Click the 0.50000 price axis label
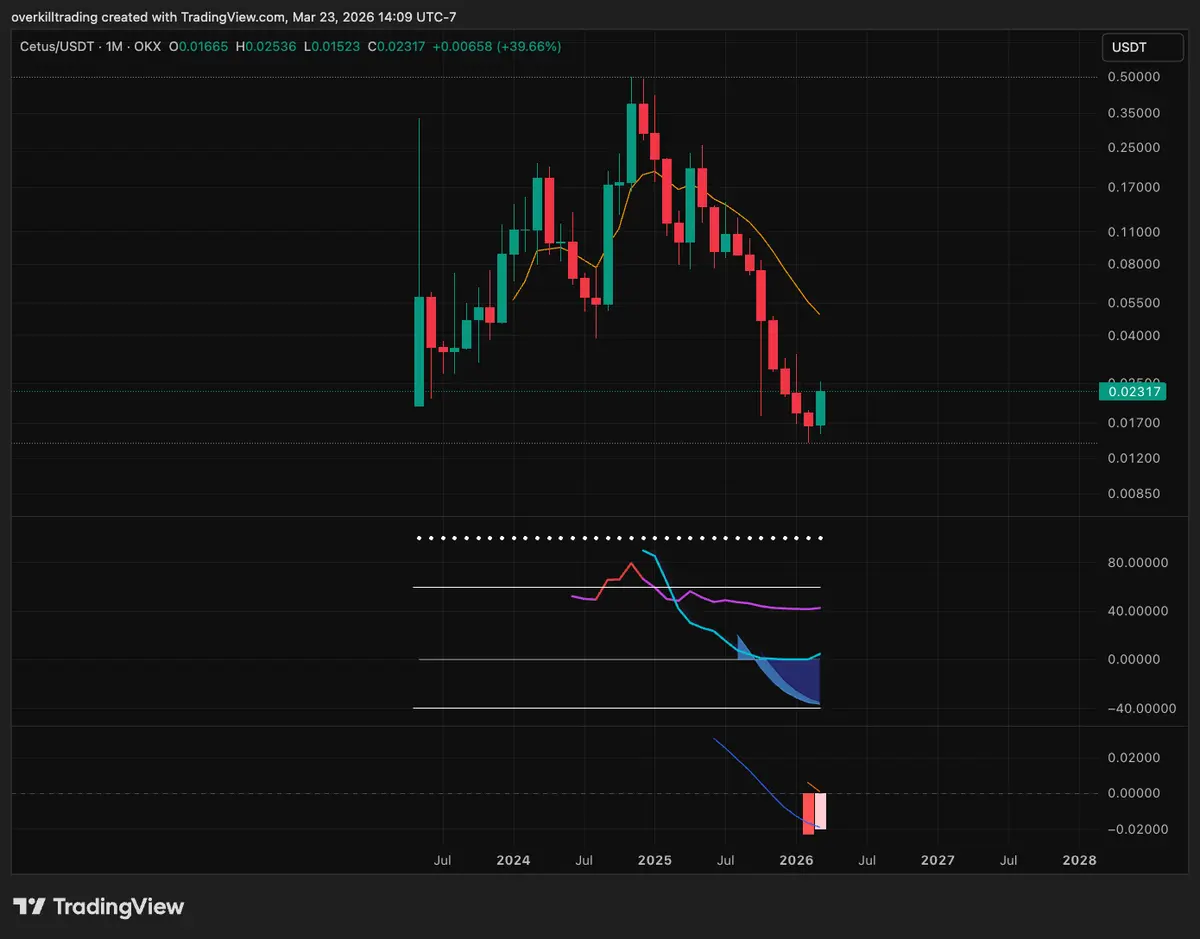This screenshot has width=1200, height=939. (1132, 77)
